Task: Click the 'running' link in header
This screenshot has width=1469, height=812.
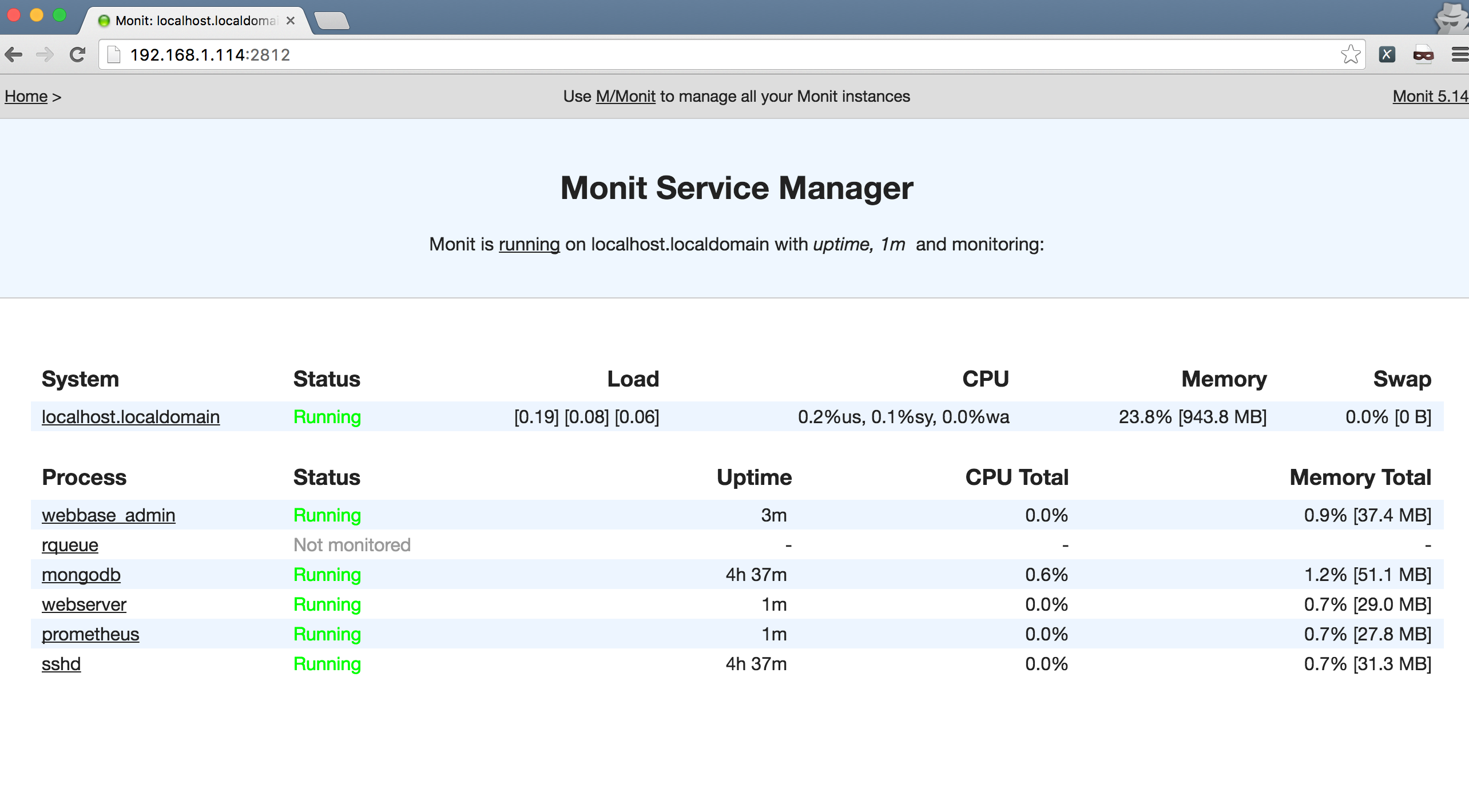Action: [x=529, y=244]
